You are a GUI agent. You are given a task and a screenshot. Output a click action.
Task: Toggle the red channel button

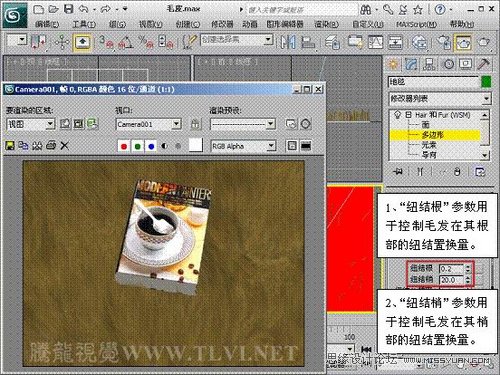coord(124,146)
